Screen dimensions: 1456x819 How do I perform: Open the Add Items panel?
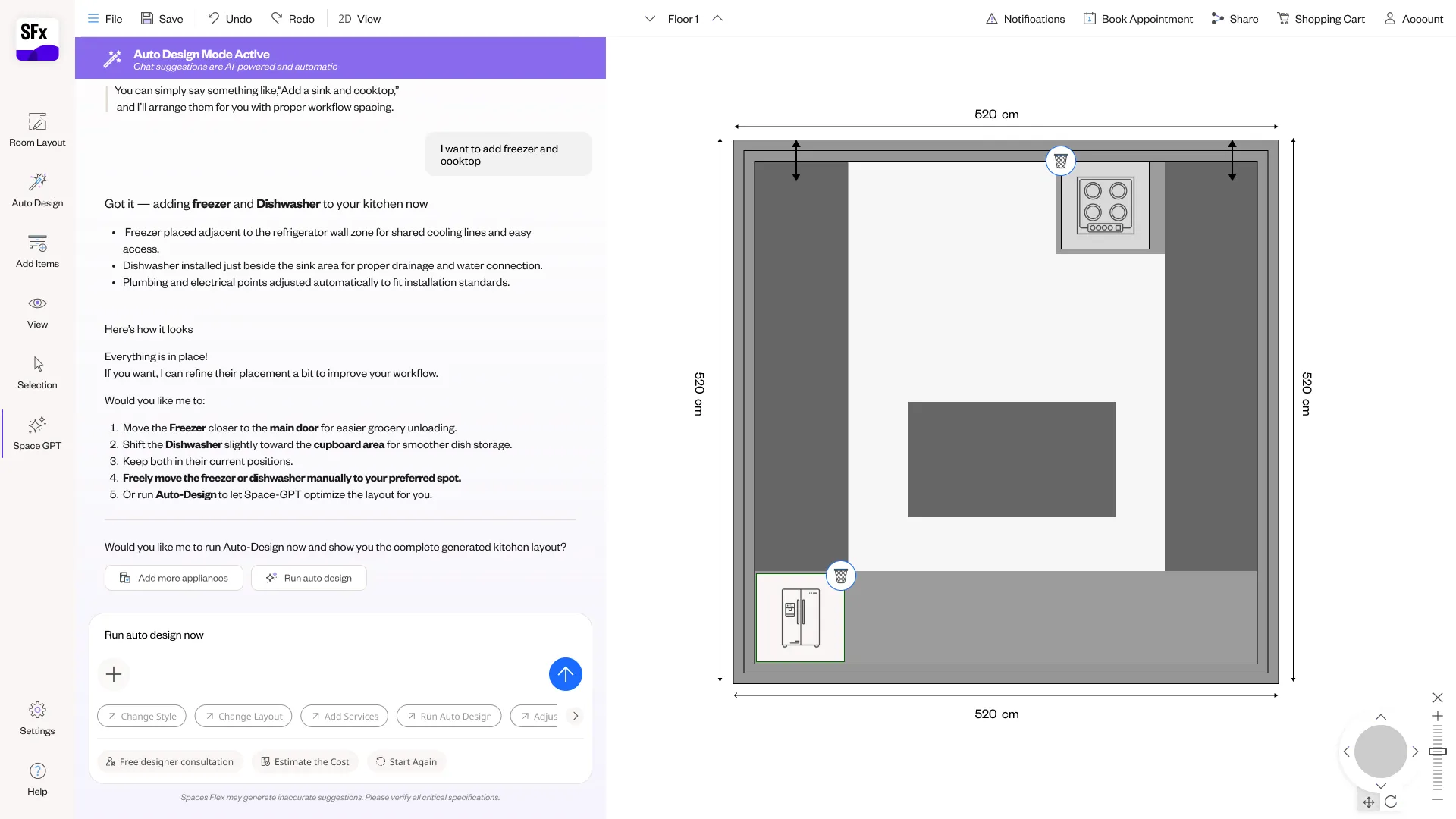point(37,251)
